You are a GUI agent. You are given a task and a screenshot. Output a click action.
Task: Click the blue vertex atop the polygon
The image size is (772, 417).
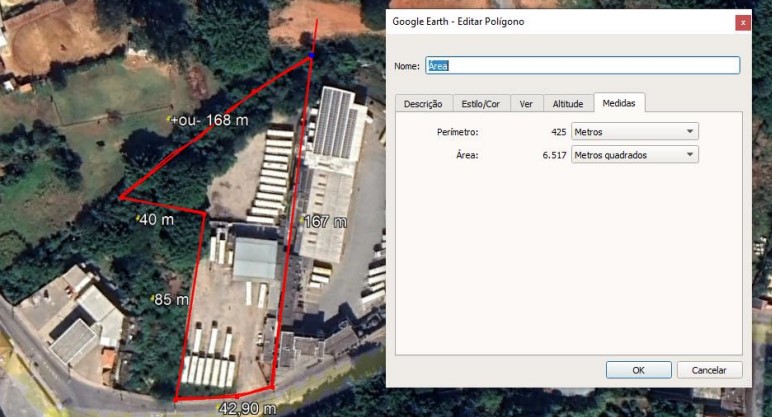[x=311, y=55]
